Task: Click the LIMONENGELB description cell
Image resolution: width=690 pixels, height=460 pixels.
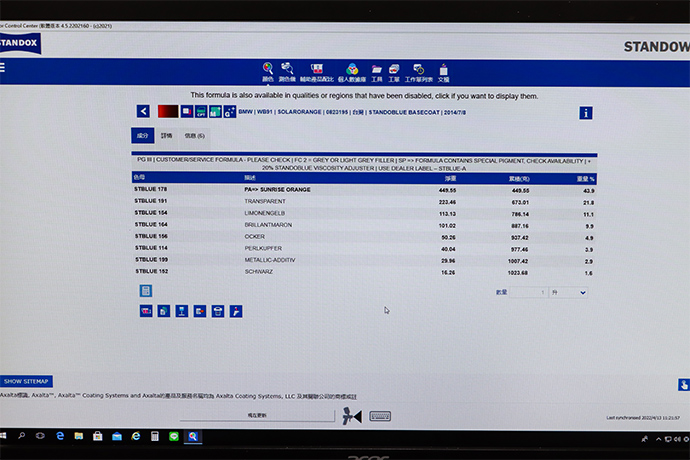Action: tap(265, 213)
